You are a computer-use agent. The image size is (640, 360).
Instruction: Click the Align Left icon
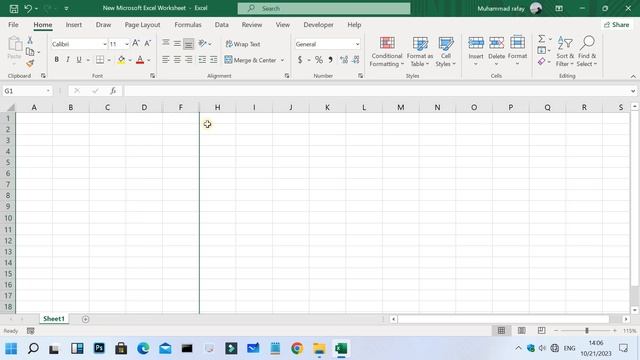165,60
